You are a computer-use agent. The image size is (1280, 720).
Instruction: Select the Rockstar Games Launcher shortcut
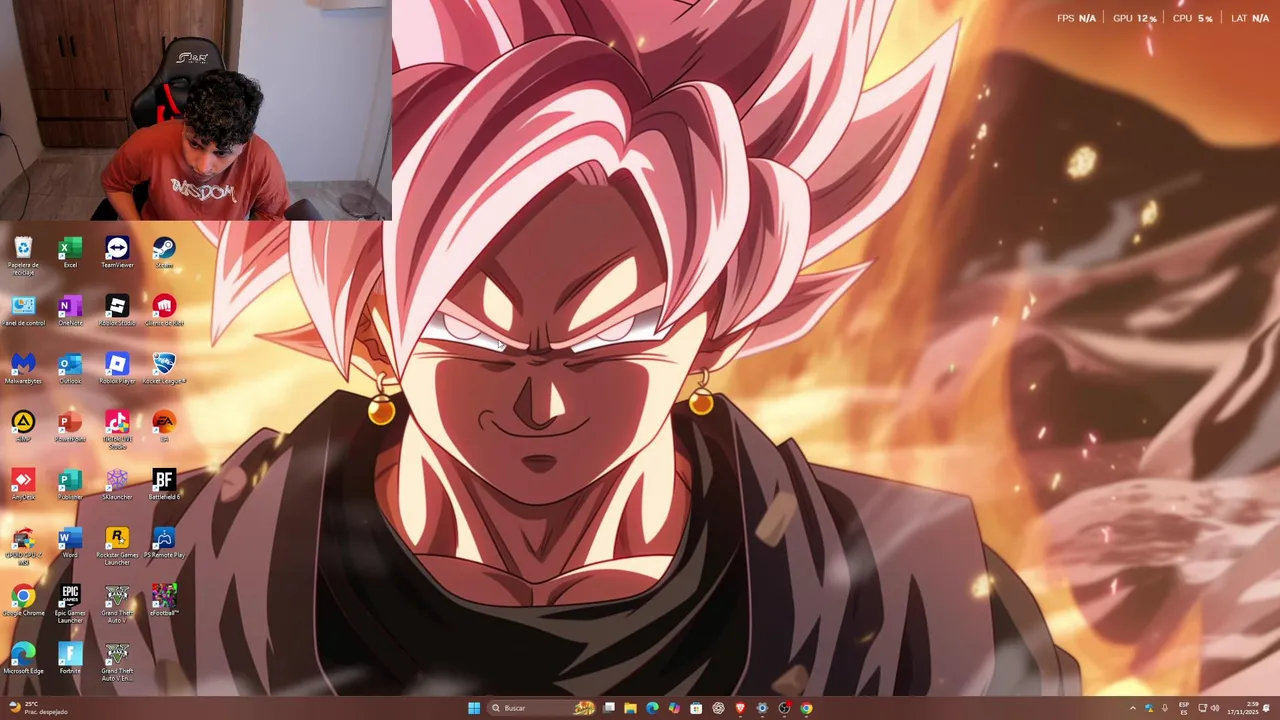point(117,547)
